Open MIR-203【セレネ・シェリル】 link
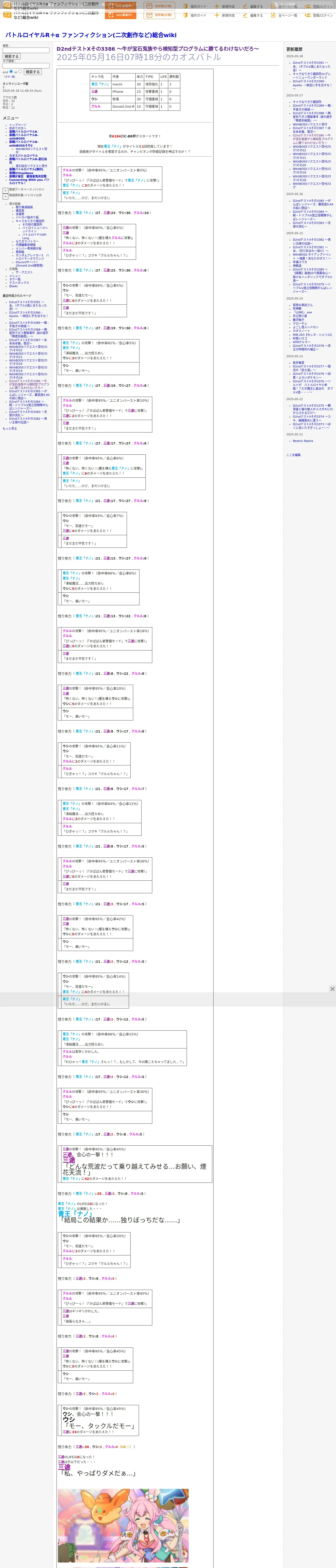The height and width of the screenshot is (1568, 336). (x=312, y=334)
